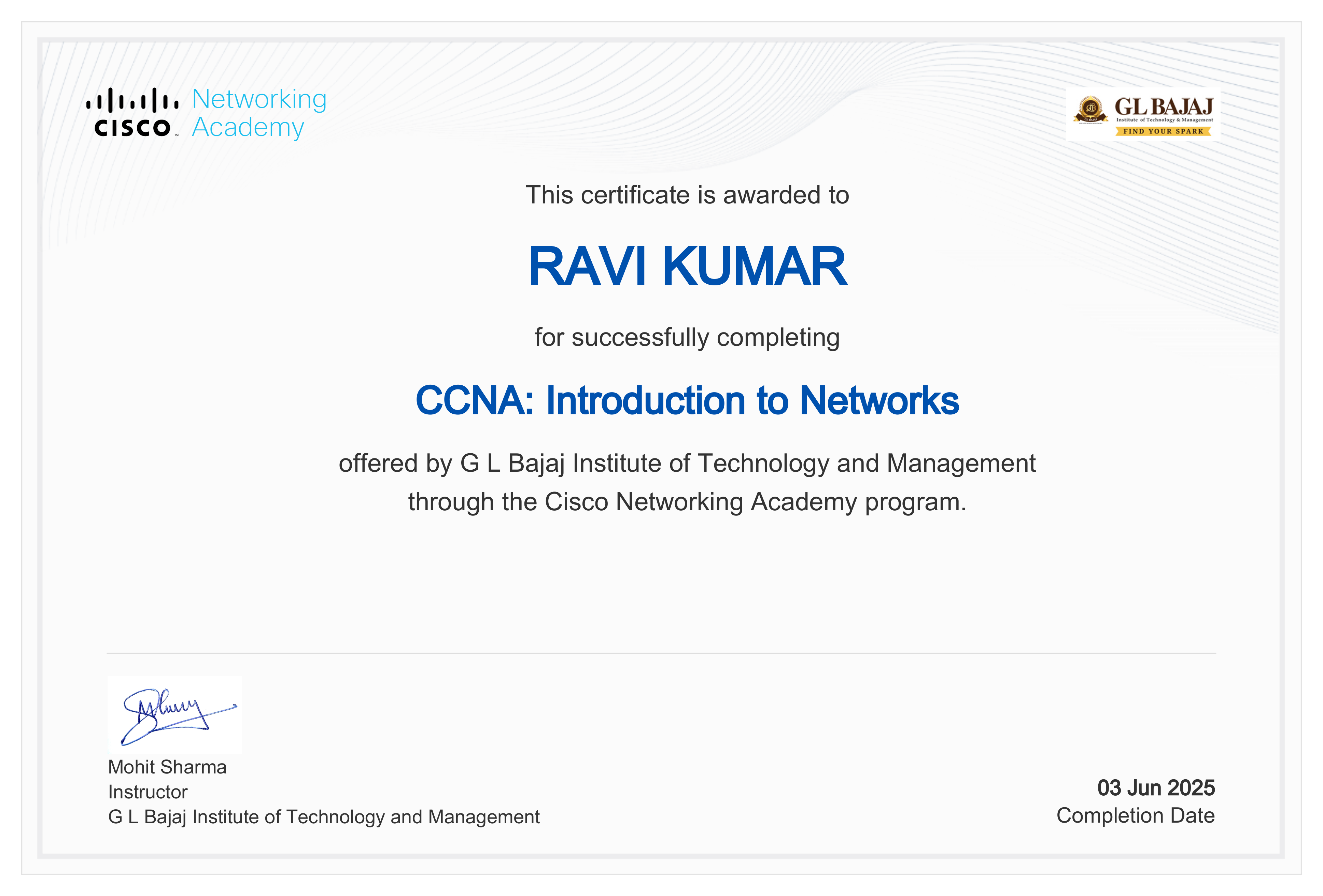This screenshot has height=896, width=1323.
Task: Click 'This certificate is awarded to' text
Action: (687, 195)
